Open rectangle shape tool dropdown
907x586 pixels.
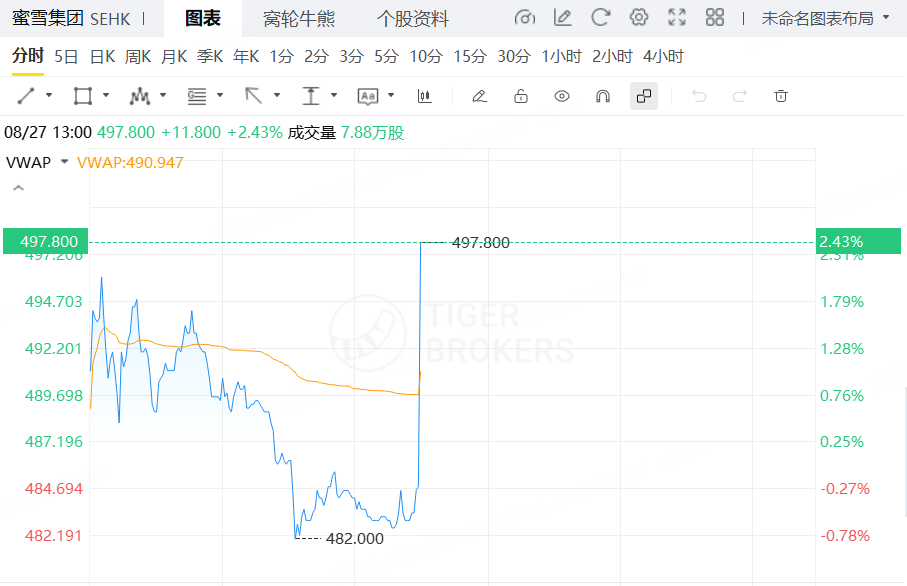pos(106,95)
